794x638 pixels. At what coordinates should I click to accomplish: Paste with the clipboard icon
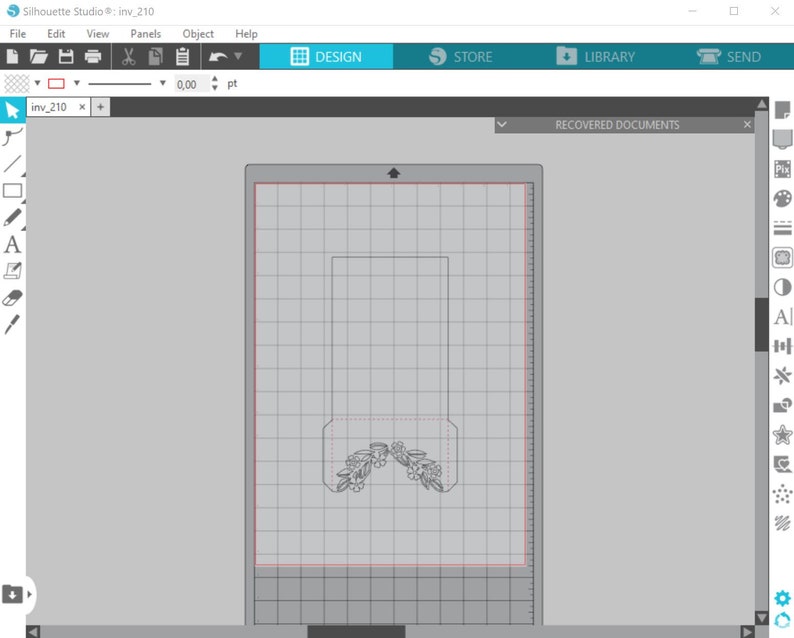click(x=182, y=56)
